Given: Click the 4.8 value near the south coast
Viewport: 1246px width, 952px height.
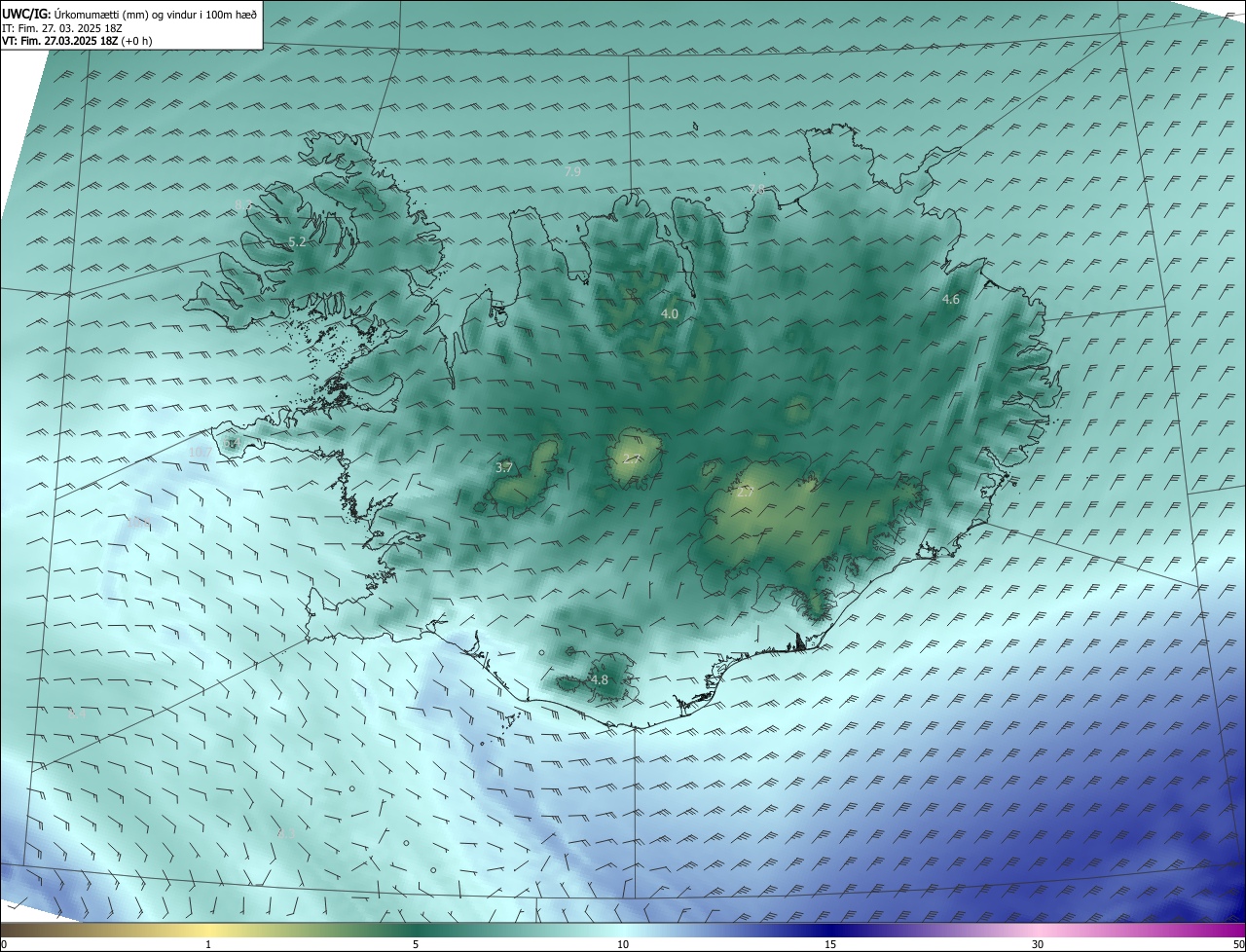Looking at the screenshot, I should point(600,680).
